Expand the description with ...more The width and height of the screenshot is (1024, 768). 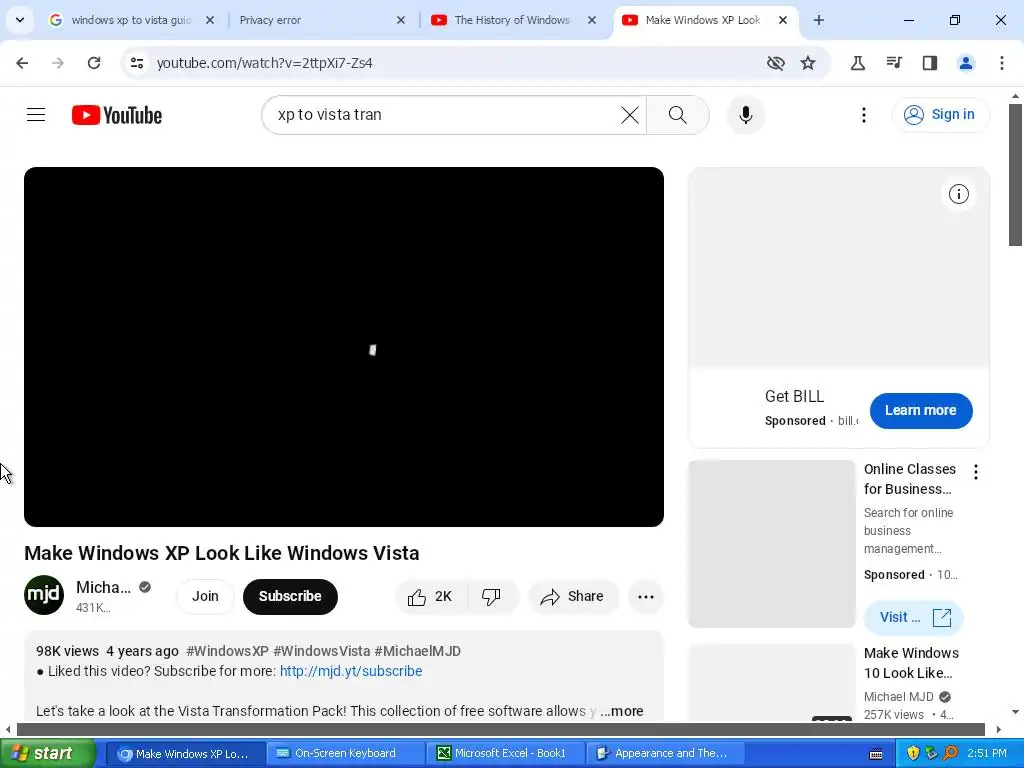[x=622, y=711]
